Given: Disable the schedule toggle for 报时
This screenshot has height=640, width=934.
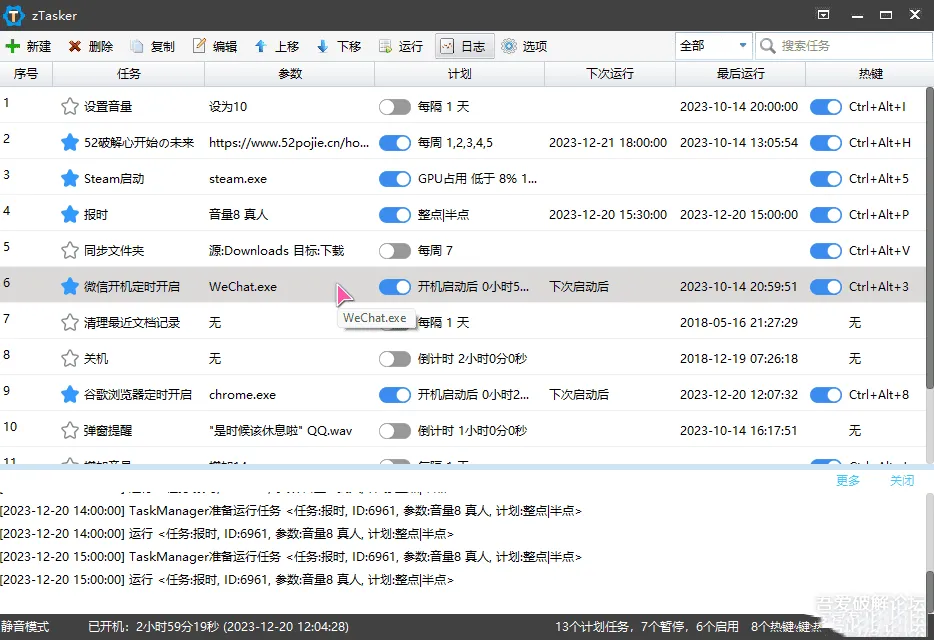Looking at the screenshot, I should (395, 215).
